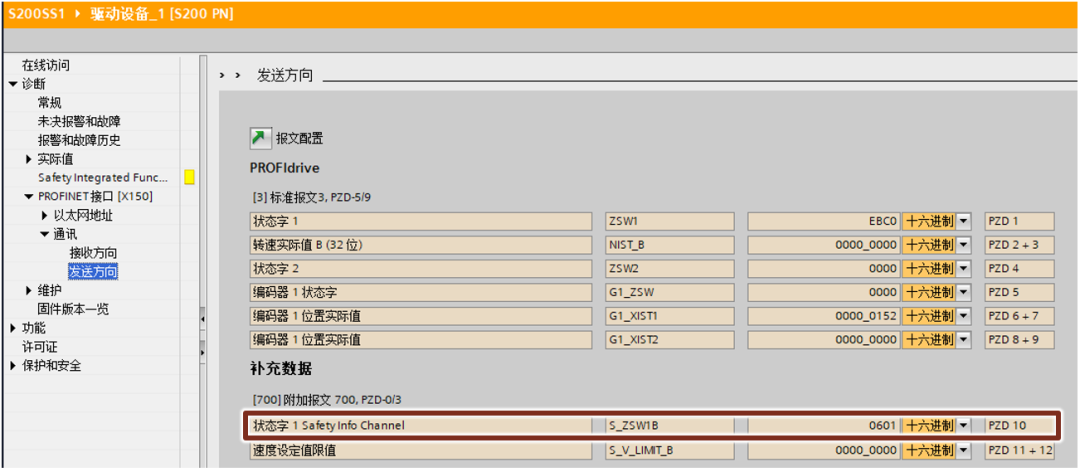This screenshot has width=1080, height=472.
Task: Select 在线访问 in the navigation tree
Action: 45,65
